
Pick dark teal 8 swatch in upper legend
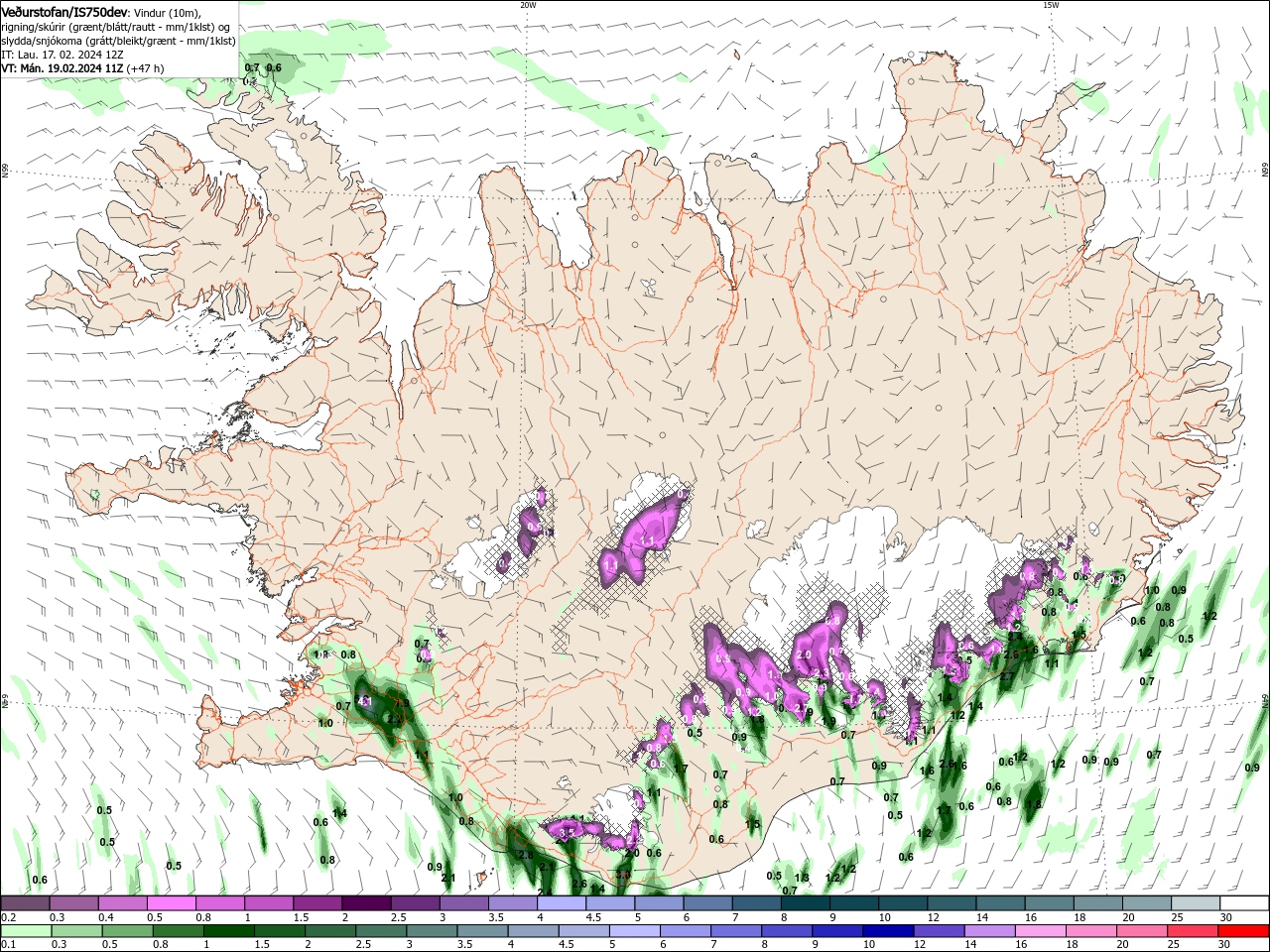point(806,903)
